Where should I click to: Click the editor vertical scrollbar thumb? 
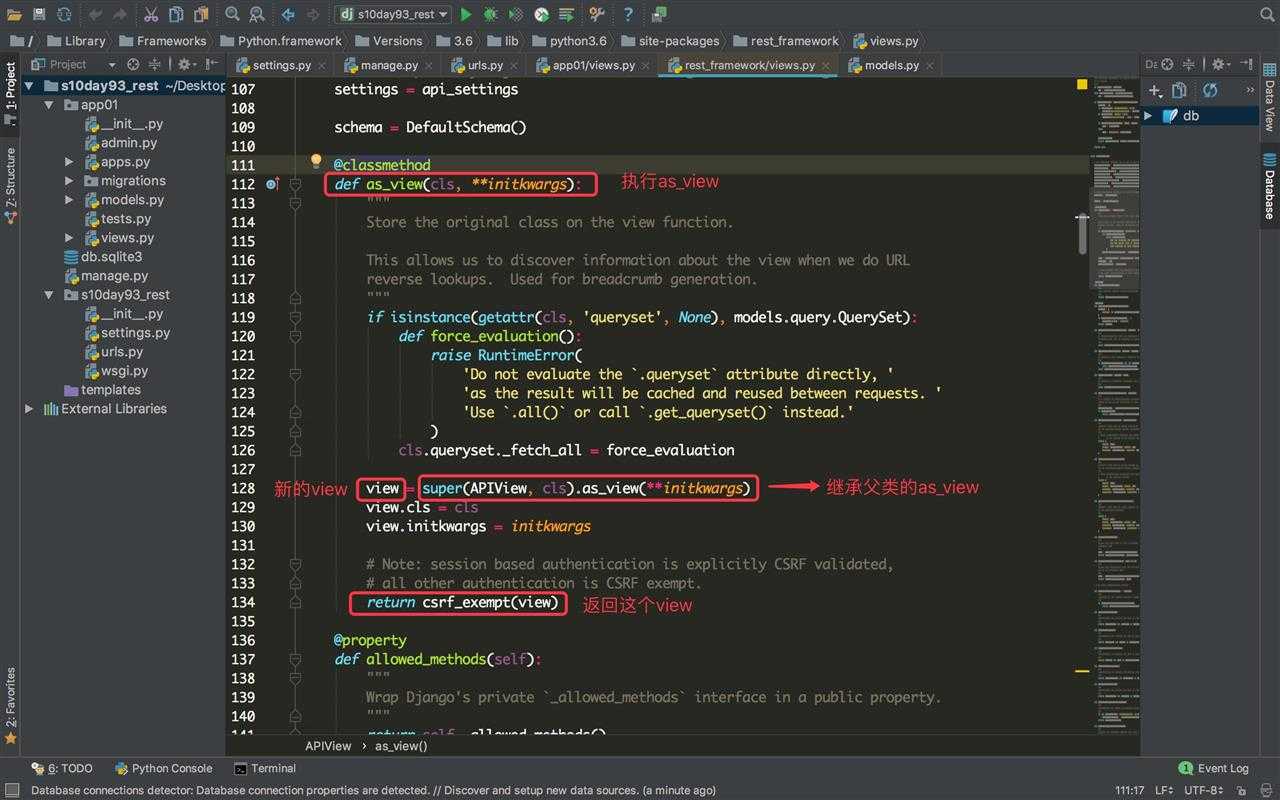1082,234
